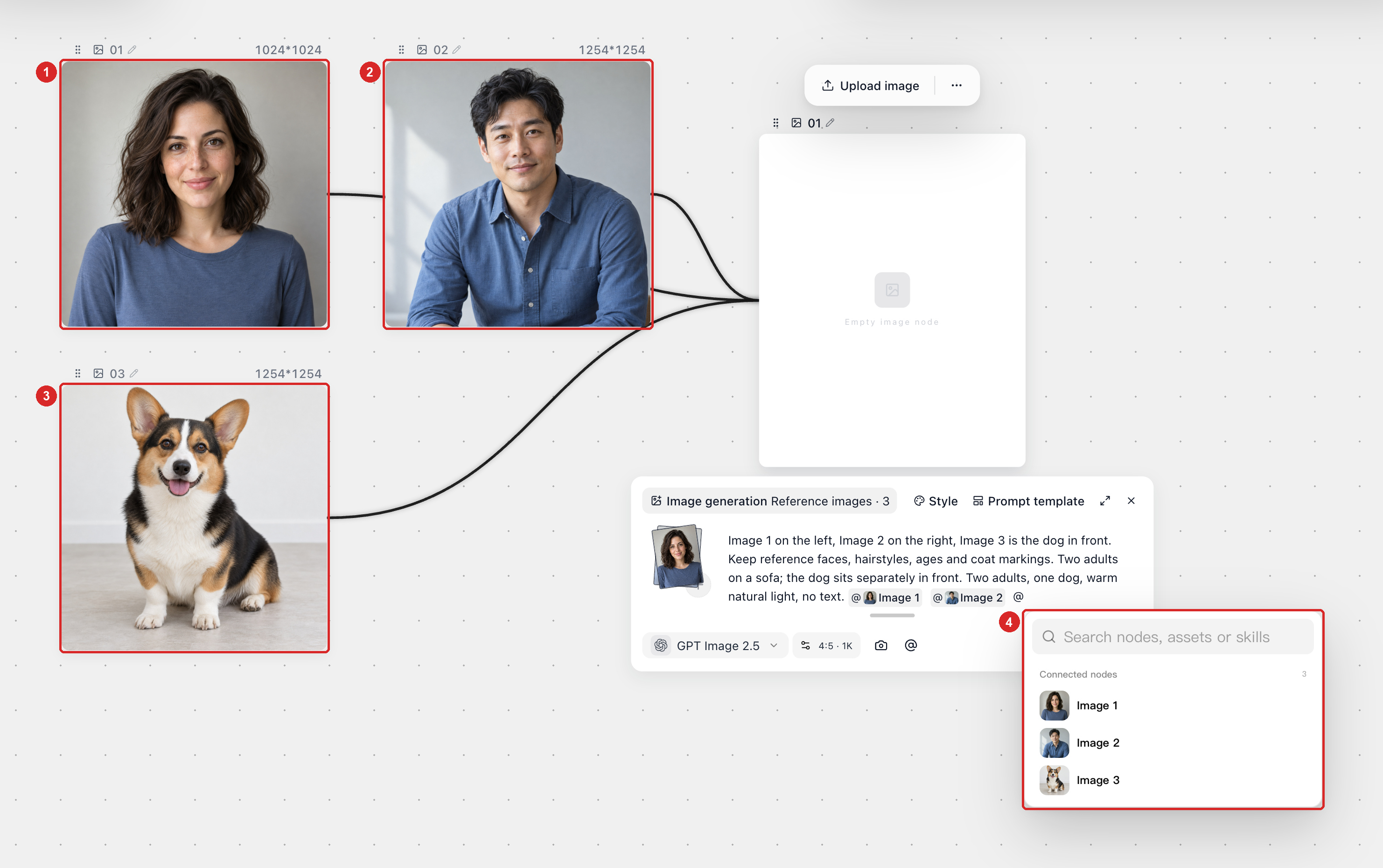Screen dimensions: 1383x868
Task: Click drag handle of node 02
Action: click(x=402, y=50)
